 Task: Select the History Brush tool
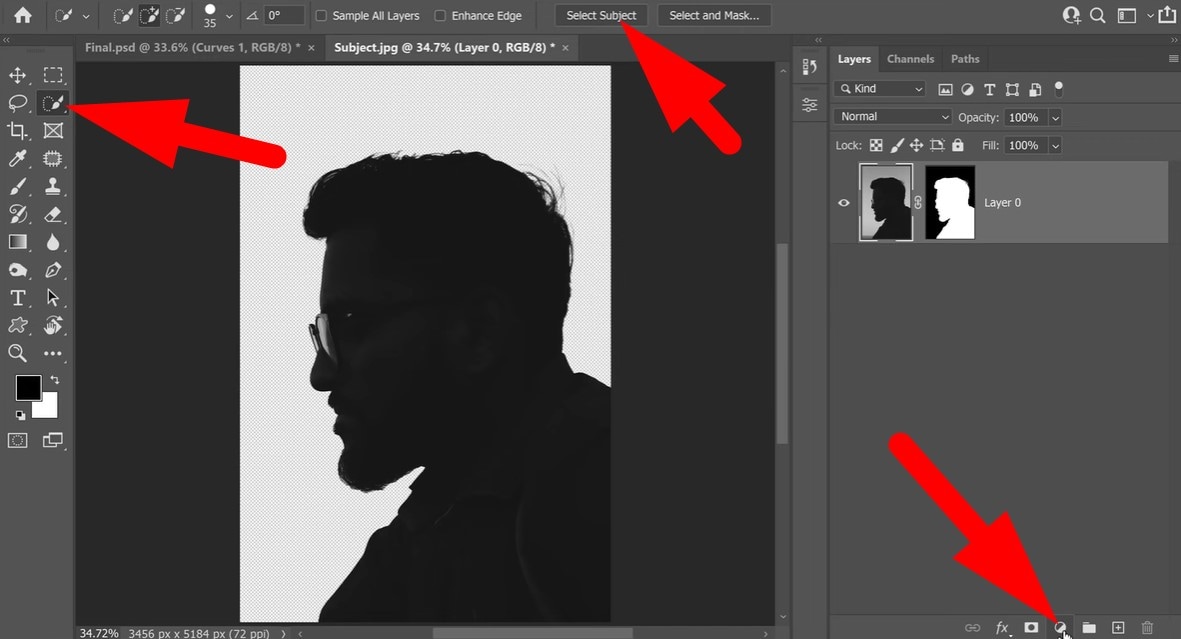pyautogui.click(x=17, y=214)
